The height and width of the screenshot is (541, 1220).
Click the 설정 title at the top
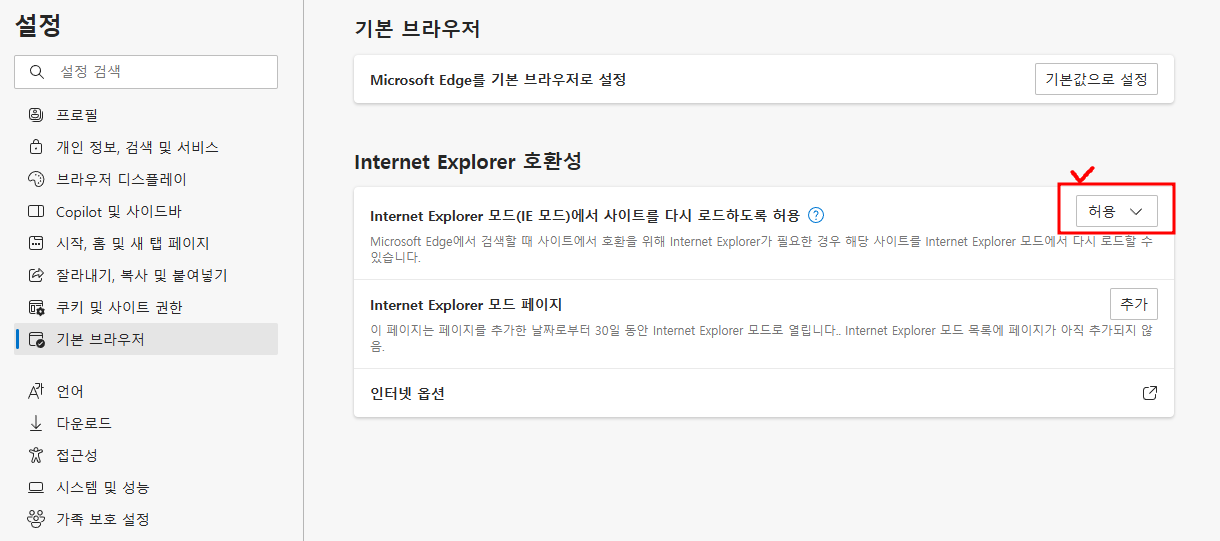click(x=38, y=27)
